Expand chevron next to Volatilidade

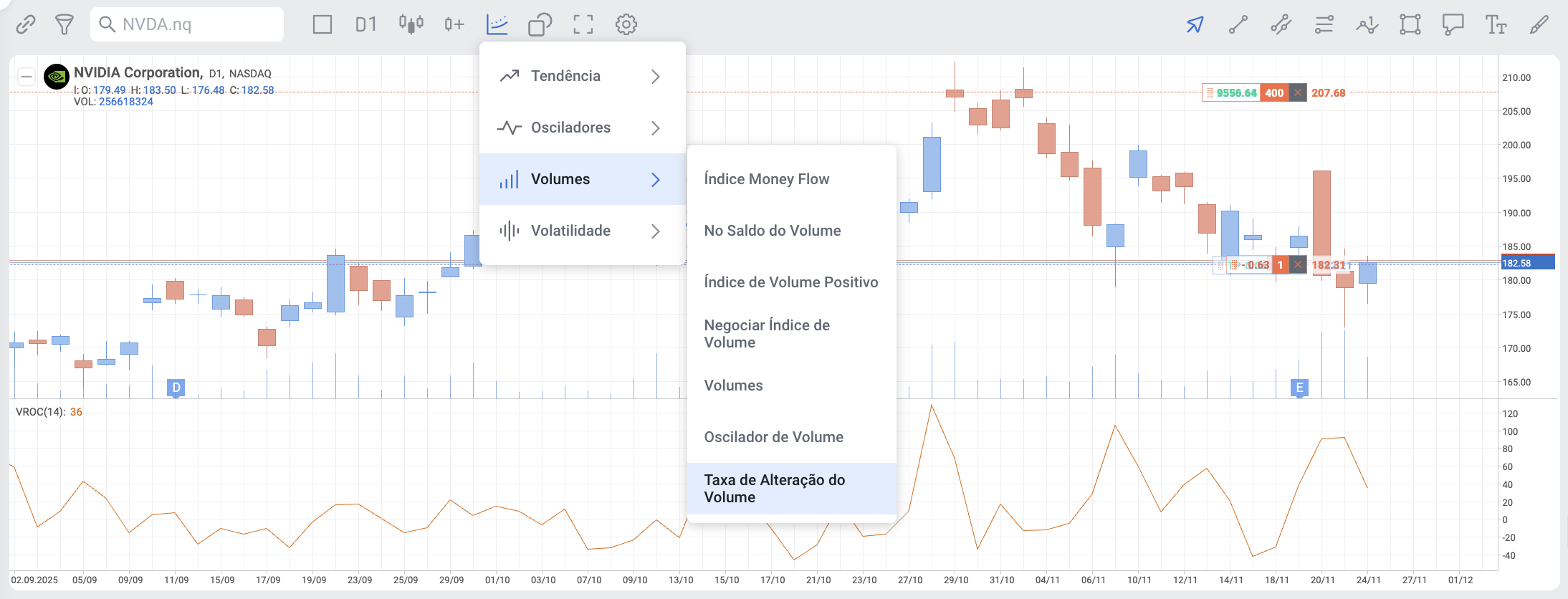point(656,231)
